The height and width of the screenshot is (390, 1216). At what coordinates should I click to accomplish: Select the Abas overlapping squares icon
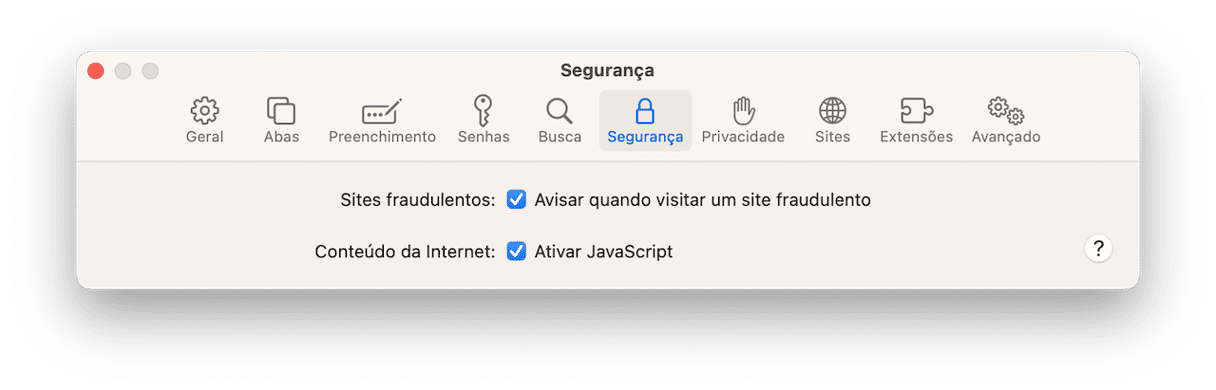(281, 110)
